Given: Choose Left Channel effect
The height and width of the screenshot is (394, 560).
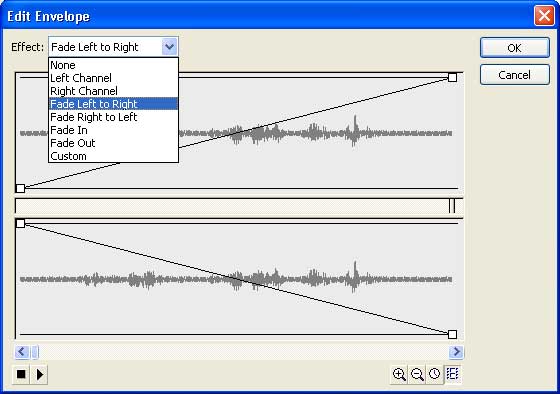Looking at the screenshot, I should coord(113,78).
